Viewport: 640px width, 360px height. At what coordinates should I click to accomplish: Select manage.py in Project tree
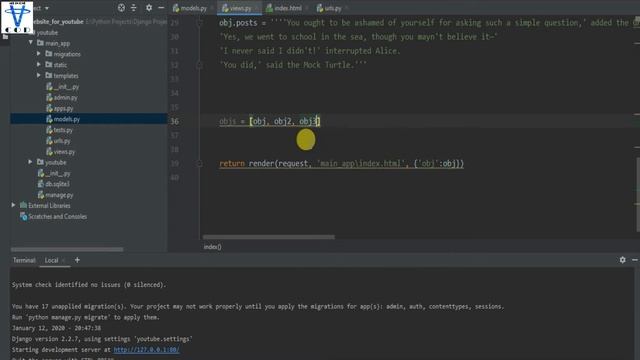(59, 195)
